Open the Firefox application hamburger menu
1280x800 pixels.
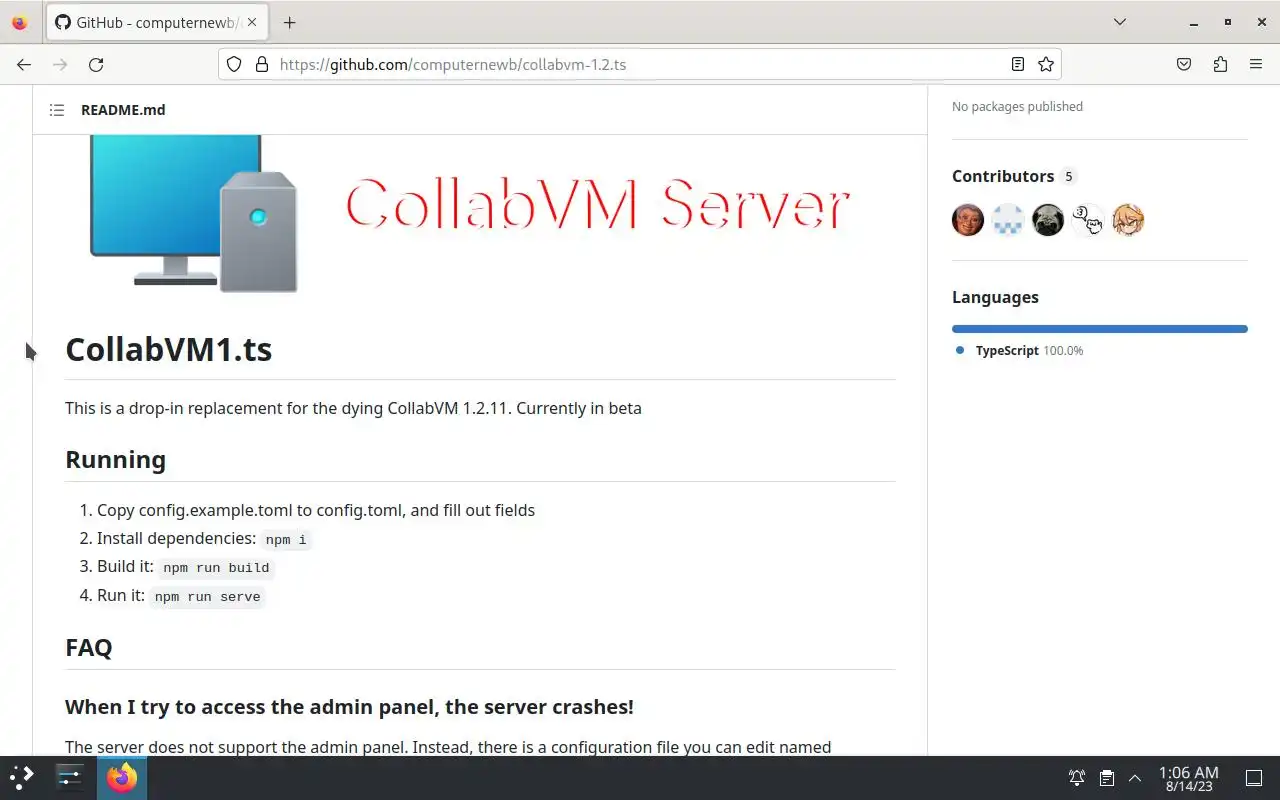[1256, 64]
